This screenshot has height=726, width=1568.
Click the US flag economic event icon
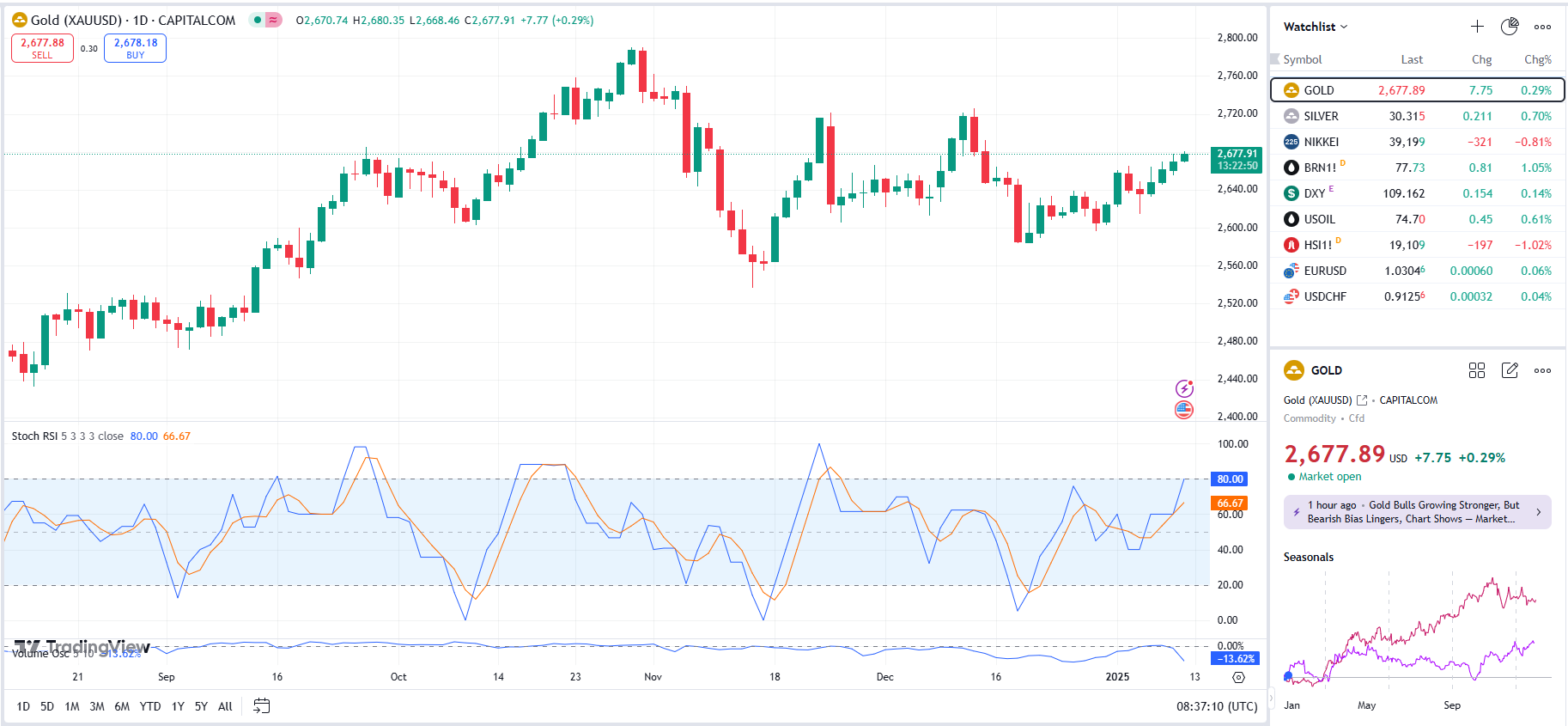click(1184, 410)
